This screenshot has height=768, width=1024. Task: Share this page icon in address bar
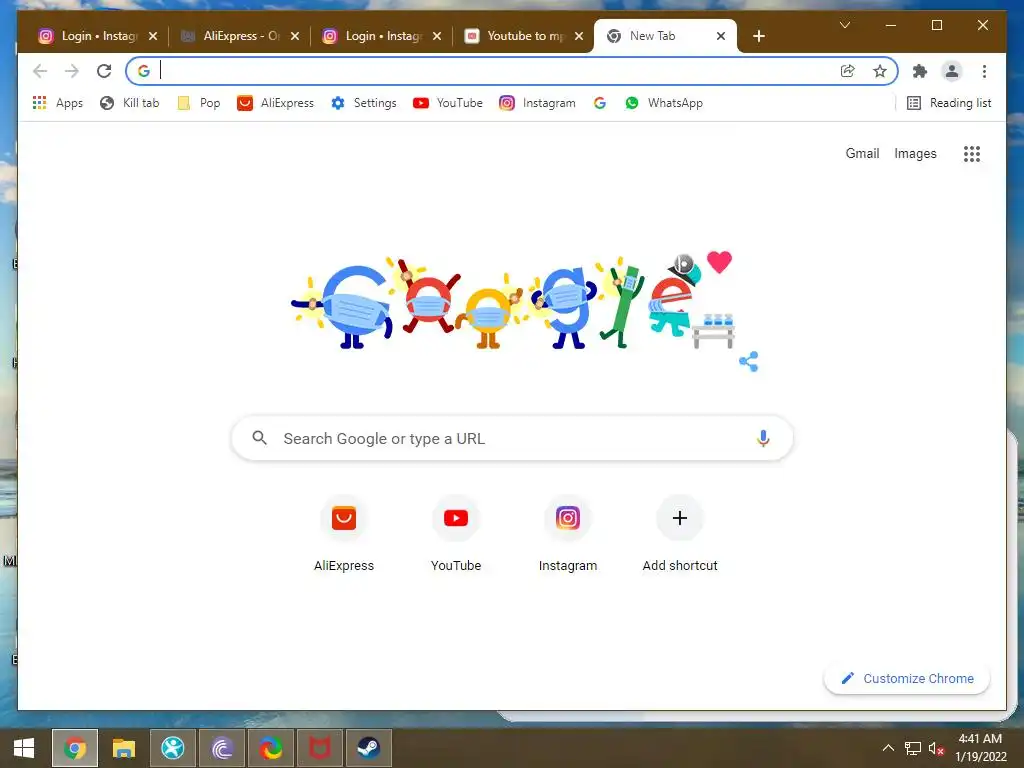point(848,71)
